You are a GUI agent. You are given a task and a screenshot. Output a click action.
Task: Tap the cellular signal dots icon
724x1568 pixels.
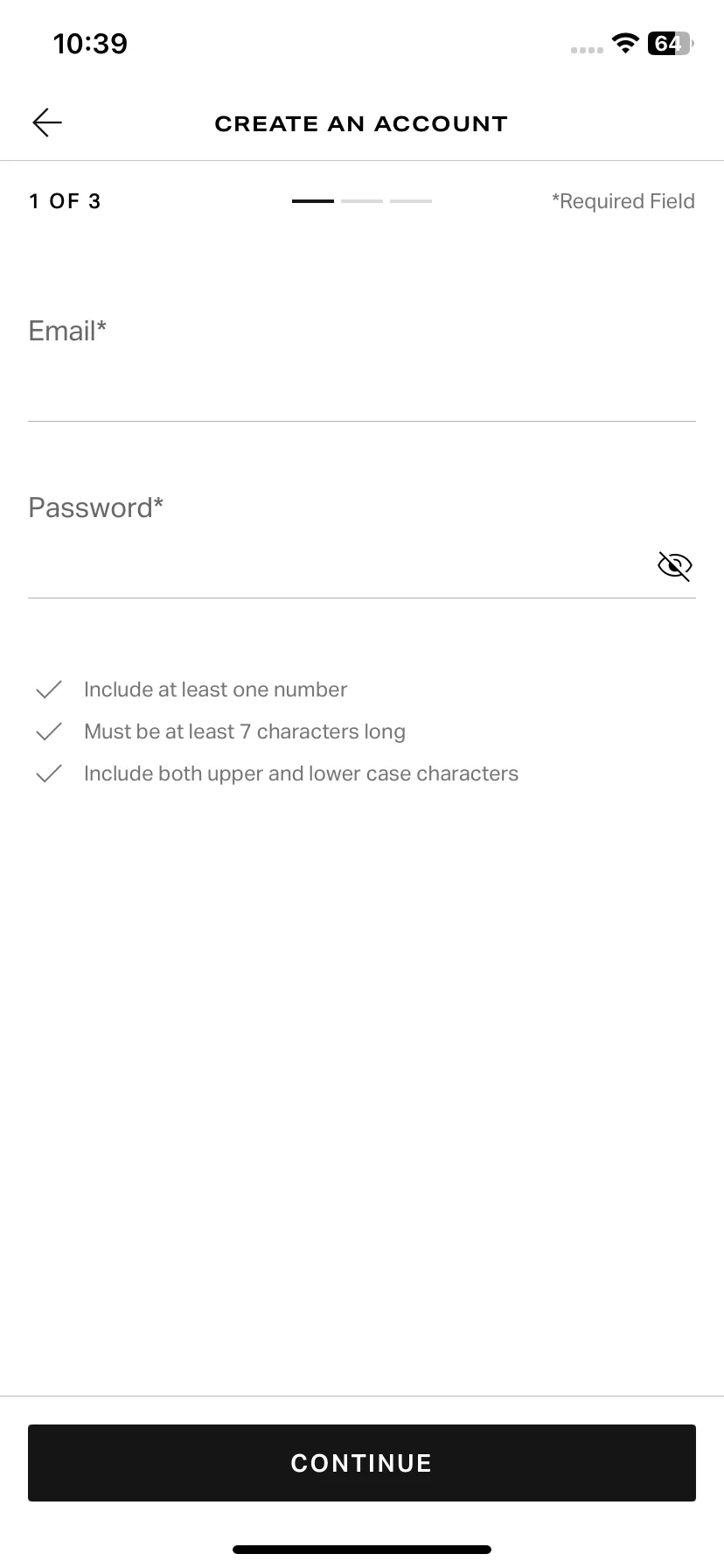point(587,50)
